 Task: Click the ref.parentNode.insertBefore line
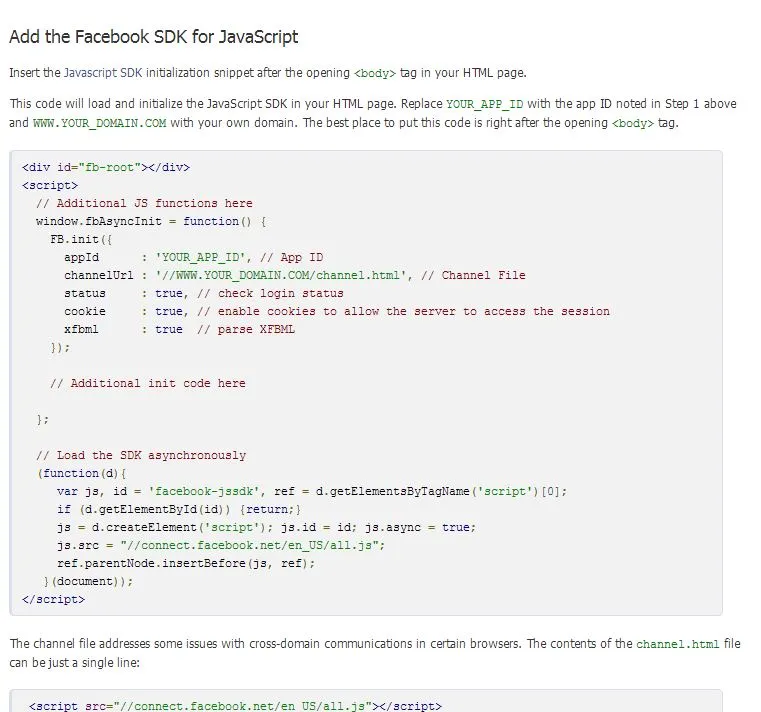[x=186, y=563]
